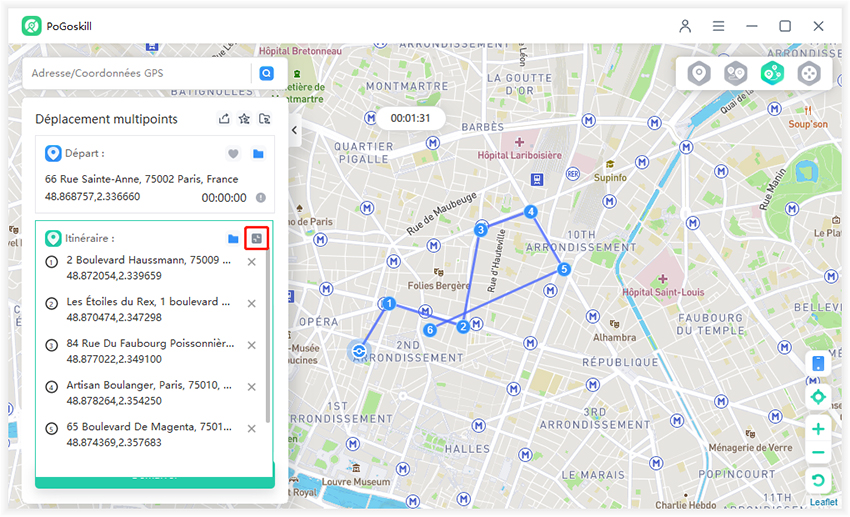Open the user account icon
This screenshot has width=850, height=517.
tap(685, 26)
